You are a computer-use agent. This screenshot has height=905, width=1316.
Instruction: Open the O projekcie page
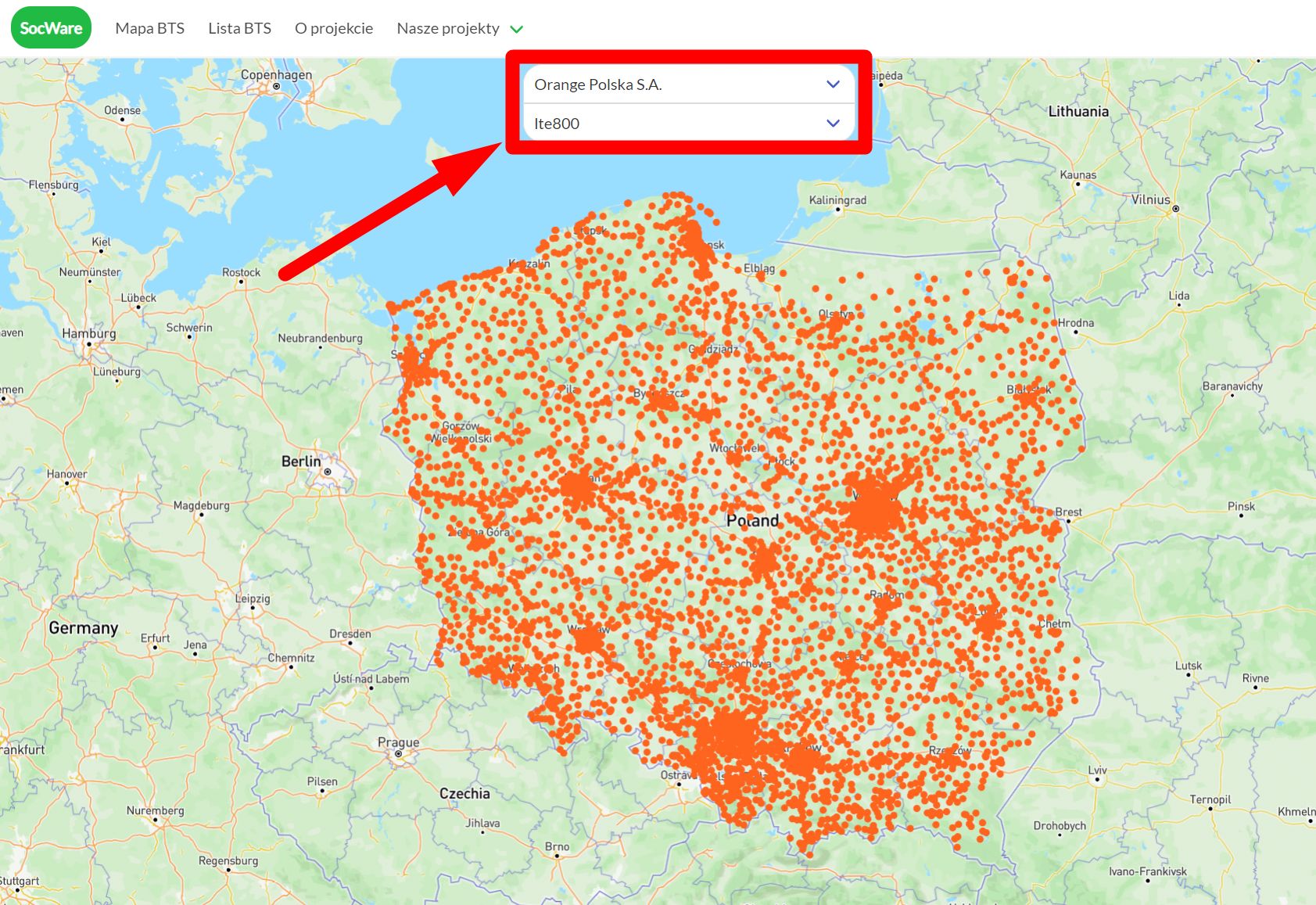click(333, 28)
